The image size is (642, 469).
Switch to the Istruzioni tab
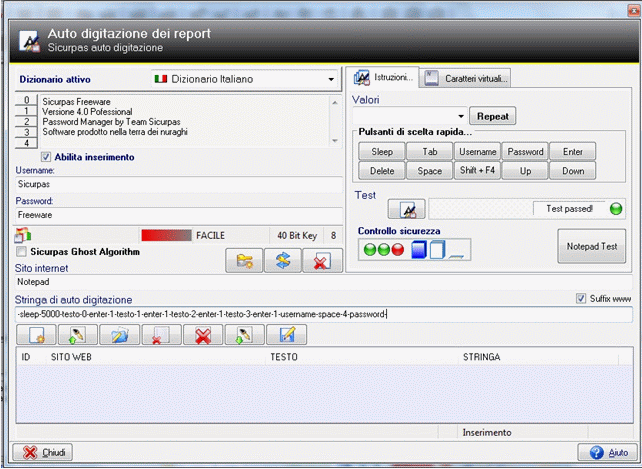(385, 77)
